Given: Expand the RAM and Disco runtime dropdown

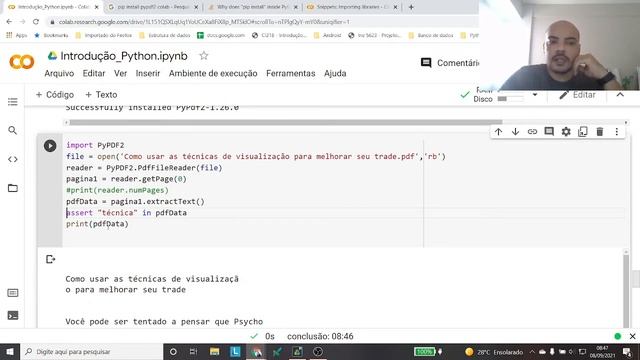Looking at the screenshot, I should (x=535, y=95).
